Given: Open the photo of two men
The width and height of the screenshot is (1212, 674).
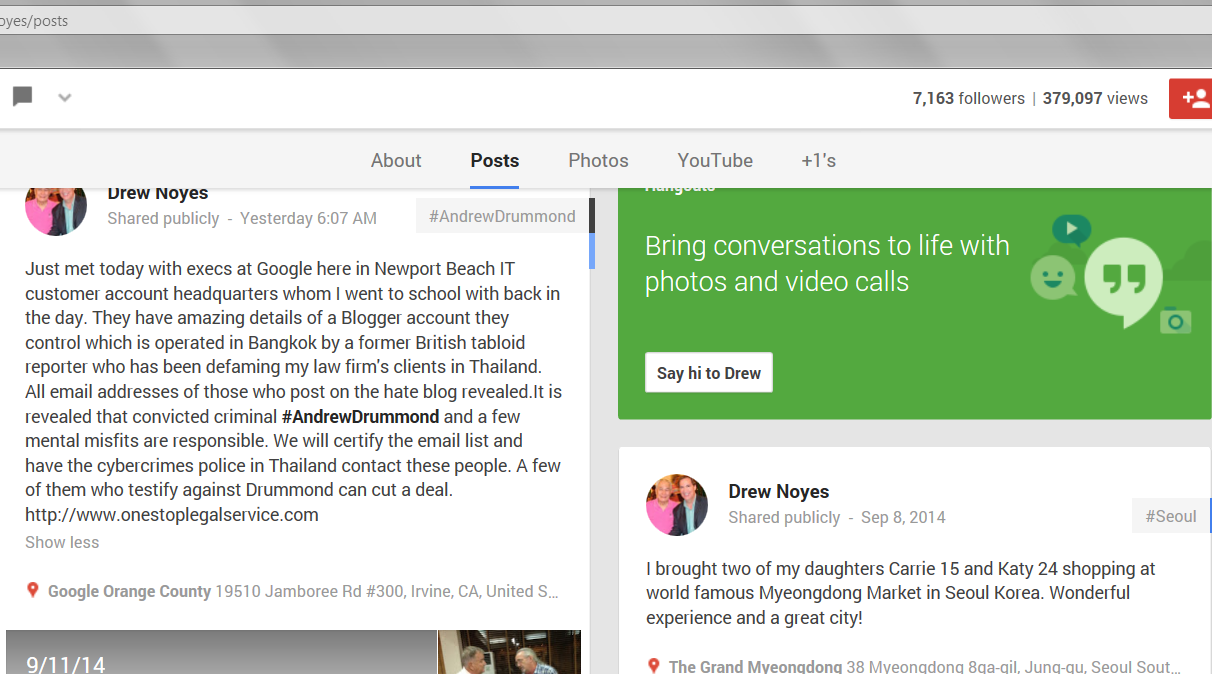Looking at the screenshot, I should [509, 652].
